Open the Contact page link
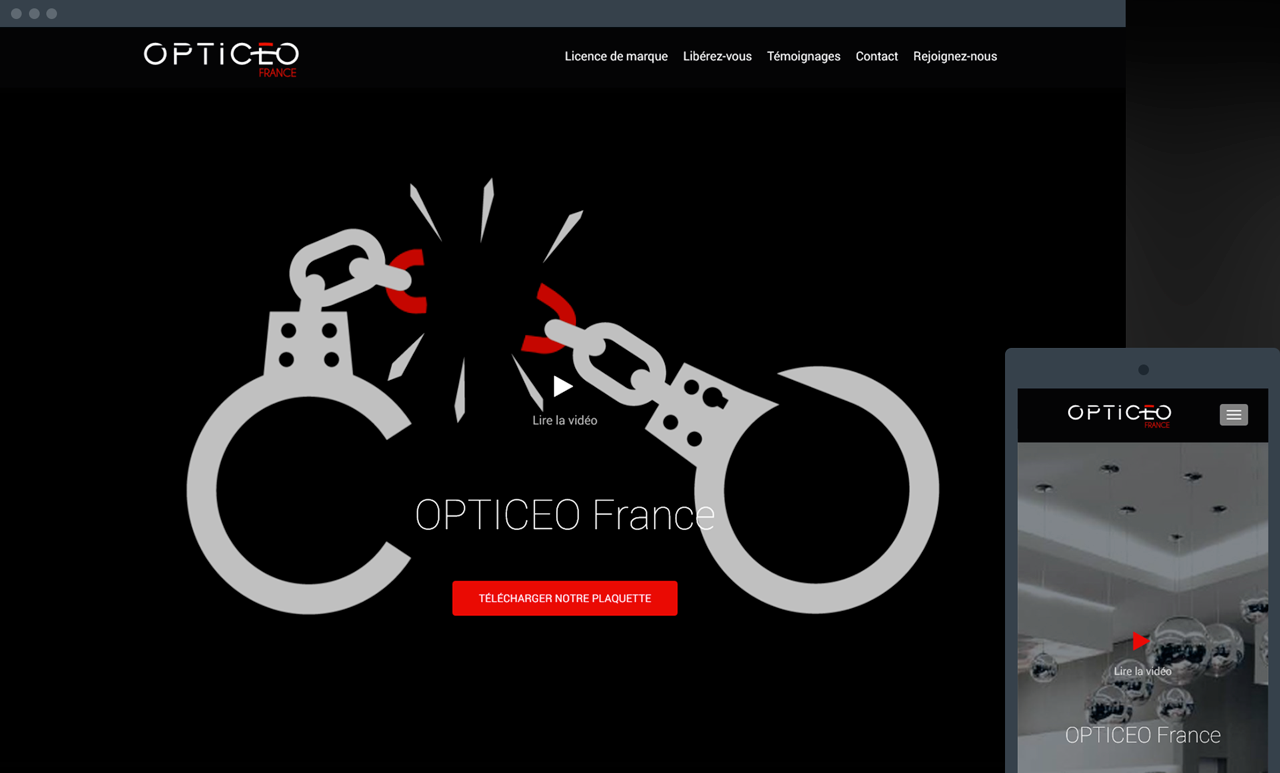Screen dimensions: 1280x773 pos(876,57)
